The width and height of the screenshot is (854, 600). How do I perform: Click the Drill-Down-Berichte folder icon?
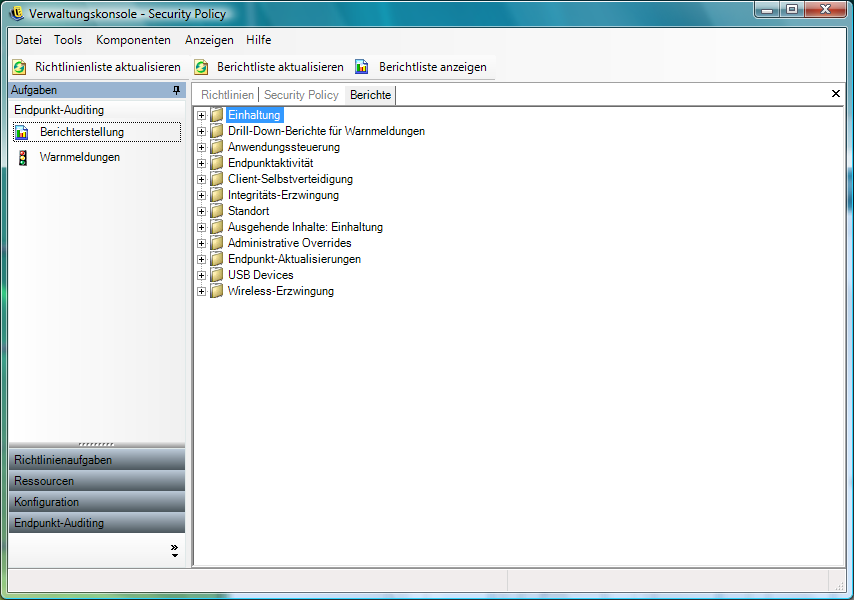pyautogui.click(x=217, y=131)
